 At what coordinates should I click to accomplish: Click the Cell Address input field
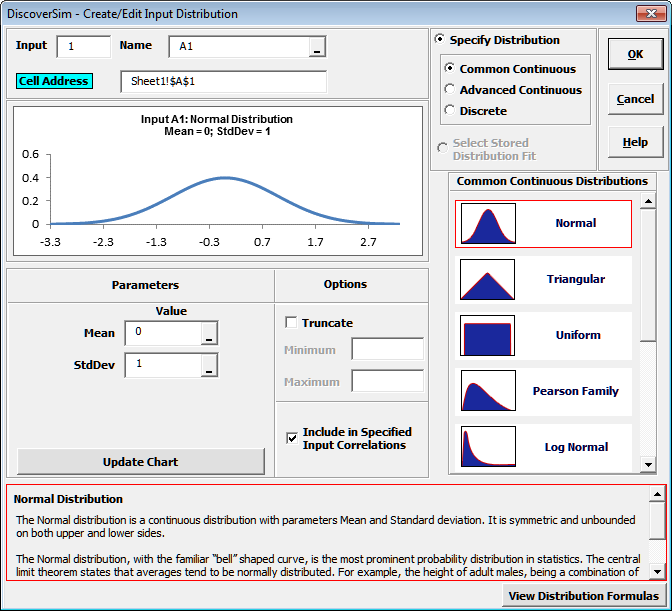[x=223, y=82]
